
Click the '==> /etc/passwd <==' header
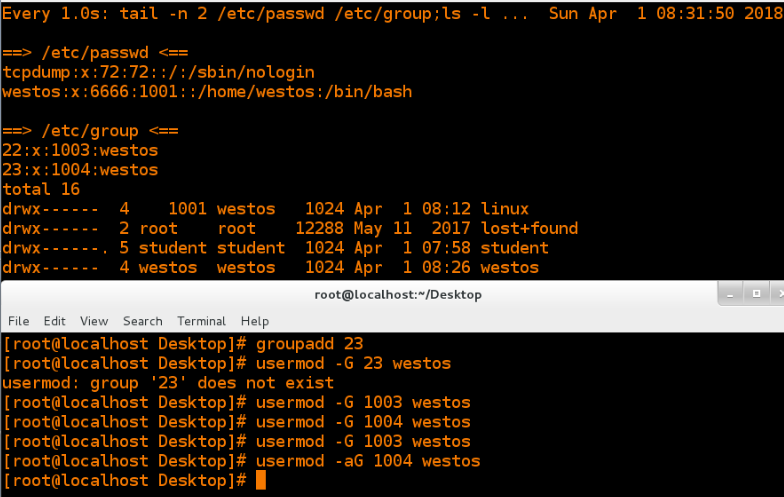pyautogui.click(x=95, y=52)
